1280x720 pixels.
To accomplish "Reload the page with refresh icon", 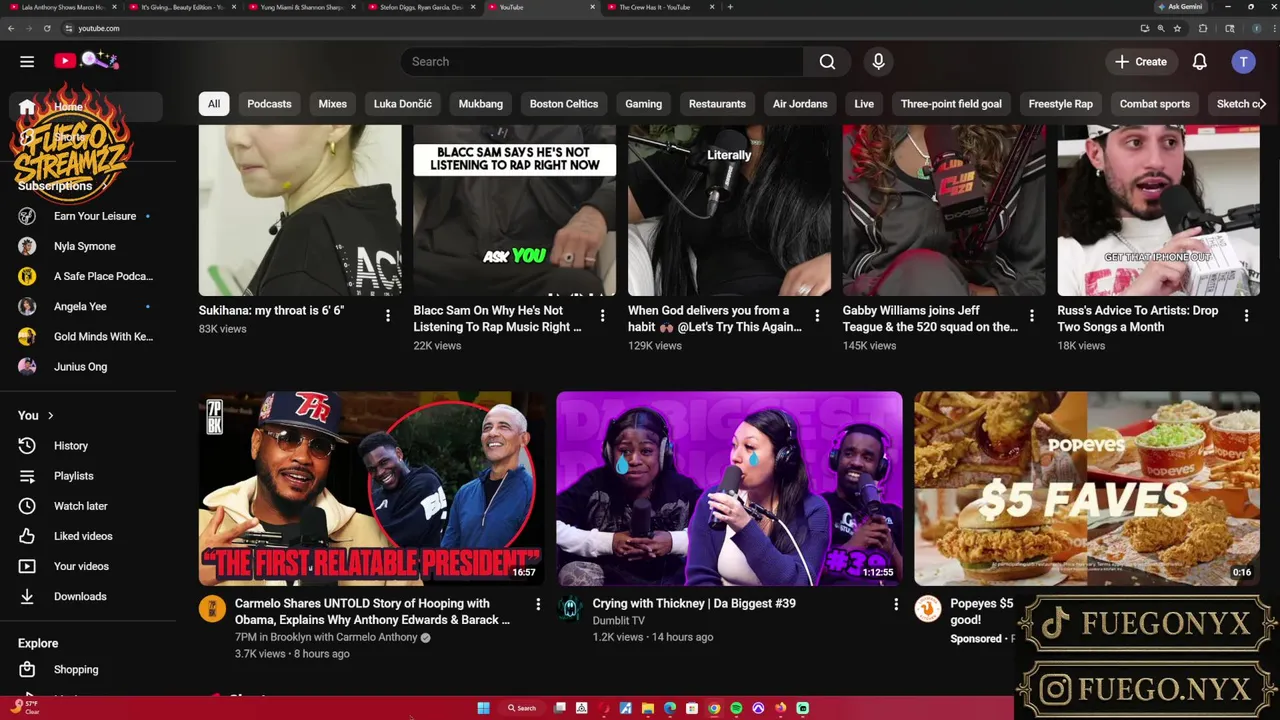I will click(47, 28).
